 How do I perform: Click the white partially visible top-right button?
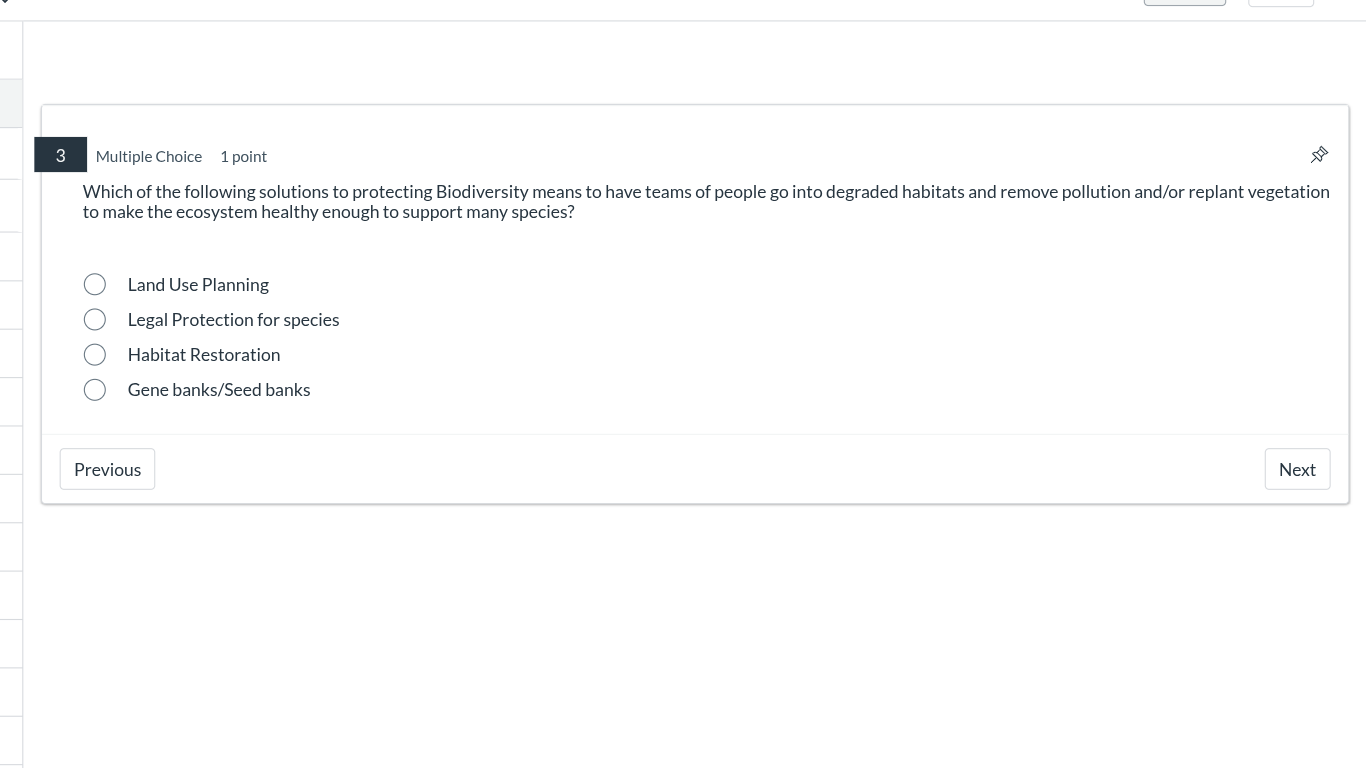1280,3
